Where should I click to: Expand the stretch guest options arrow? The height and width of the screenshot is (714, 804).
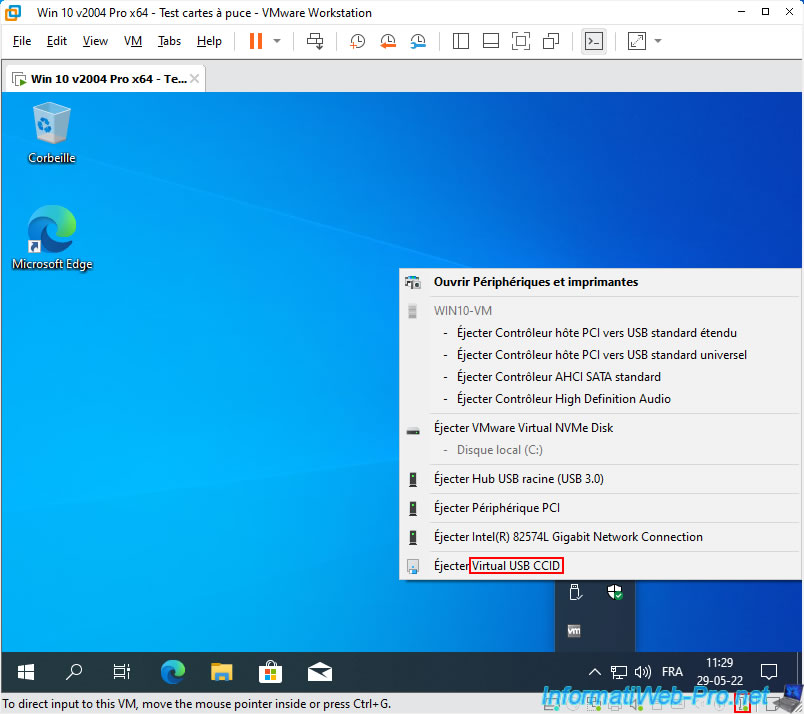[658, 41]
